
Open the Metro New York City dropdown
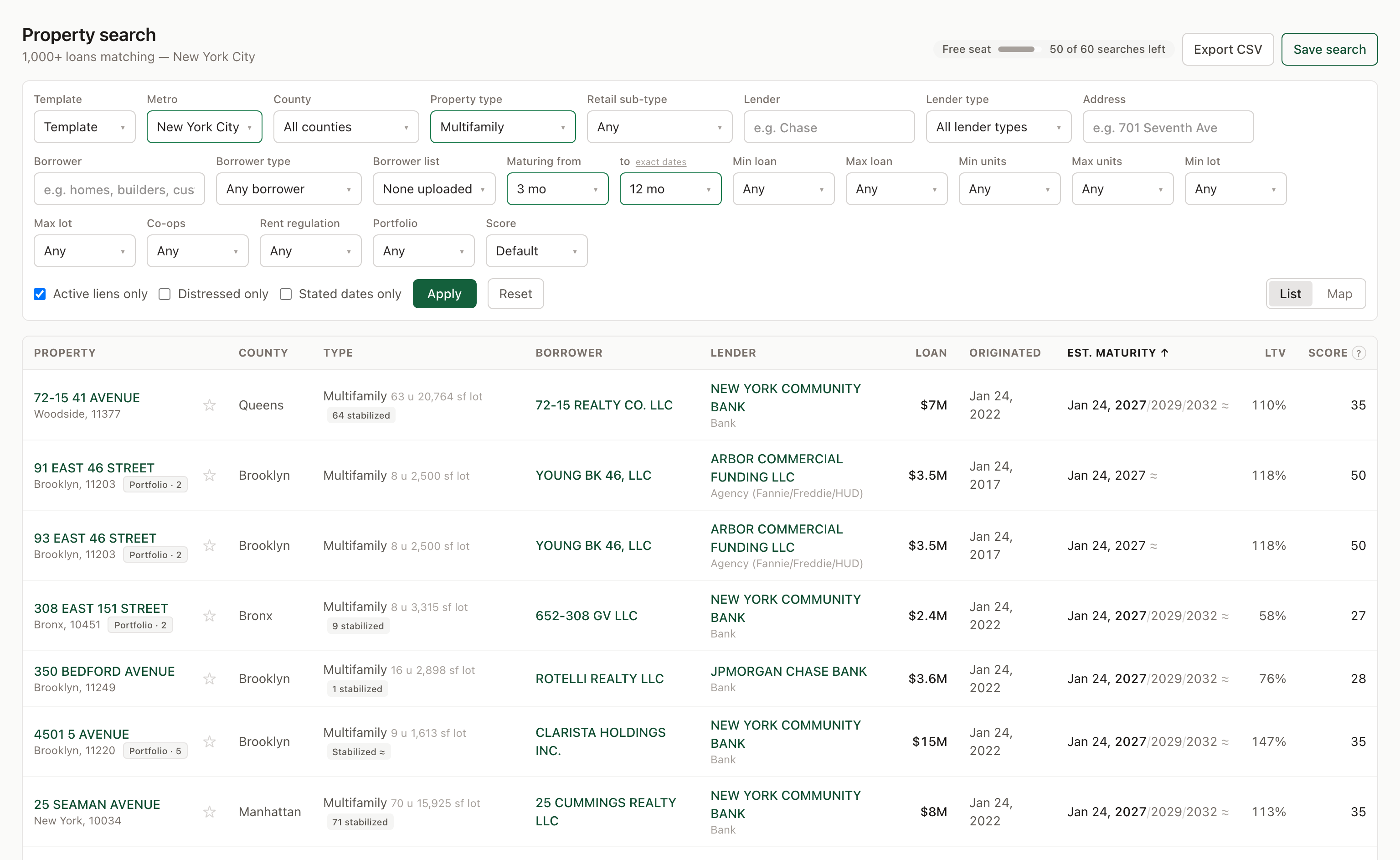[205, 127]
